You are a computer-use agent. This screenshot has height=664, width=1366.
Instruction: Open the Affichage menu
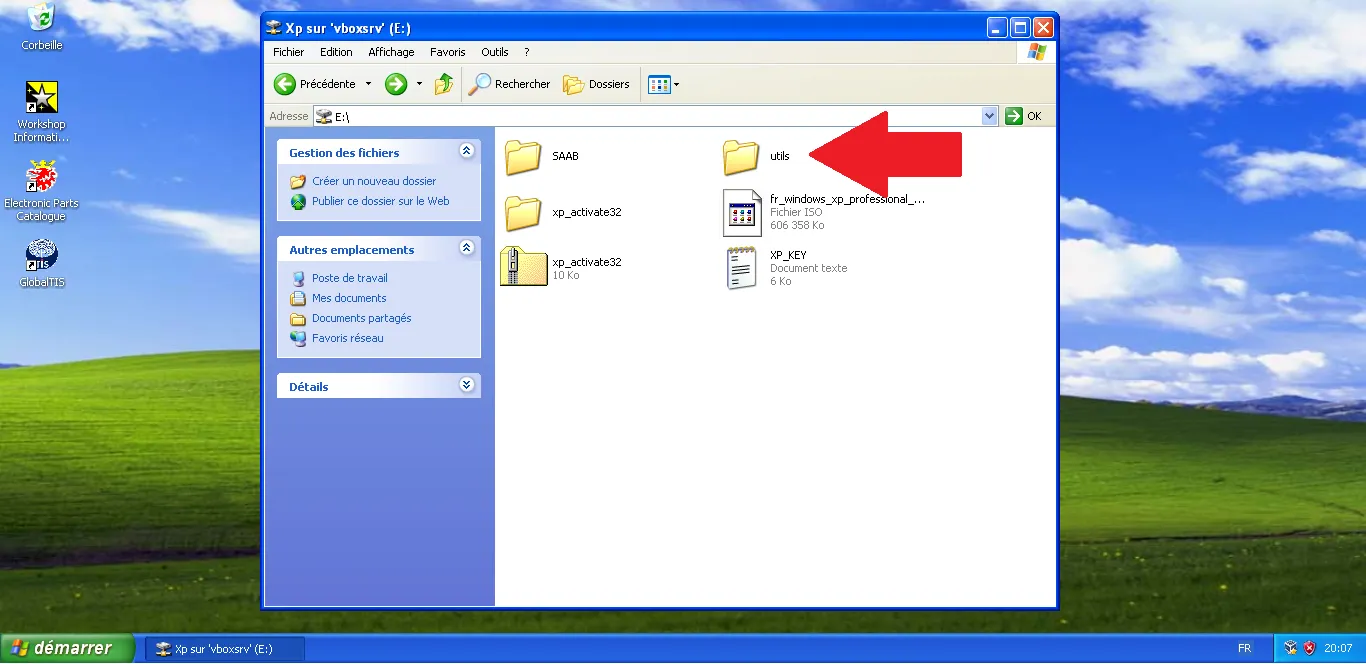391,52
